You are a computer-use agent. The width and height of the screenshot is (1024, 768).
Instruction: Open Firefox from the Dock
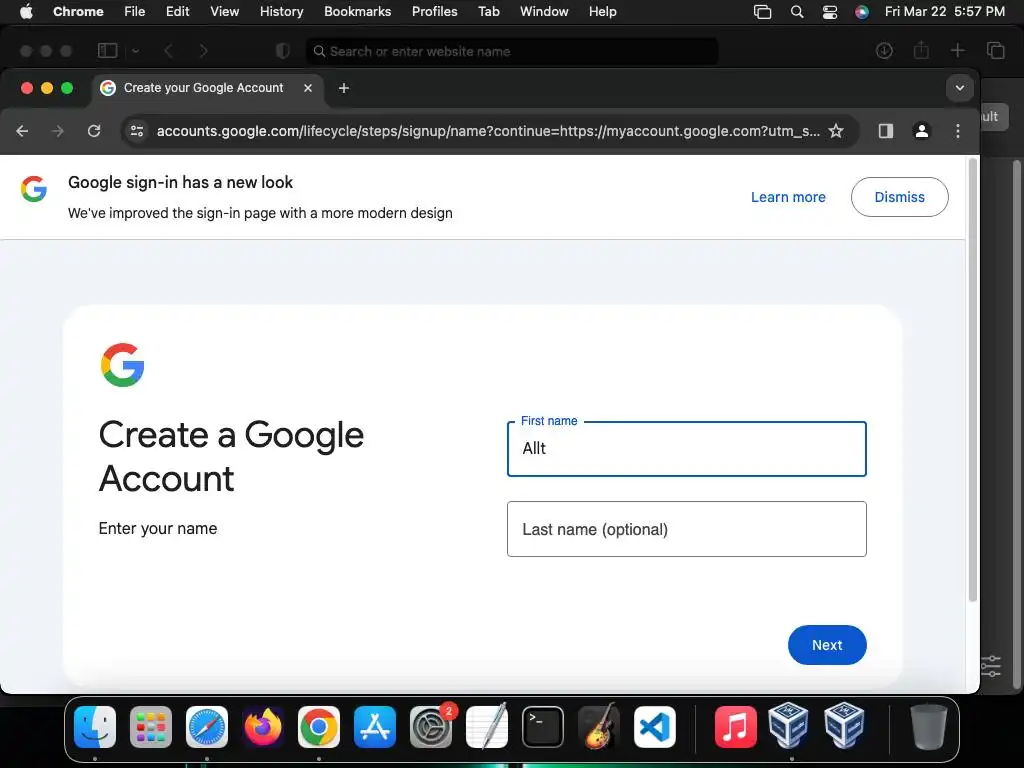click(x=263, y=727)
